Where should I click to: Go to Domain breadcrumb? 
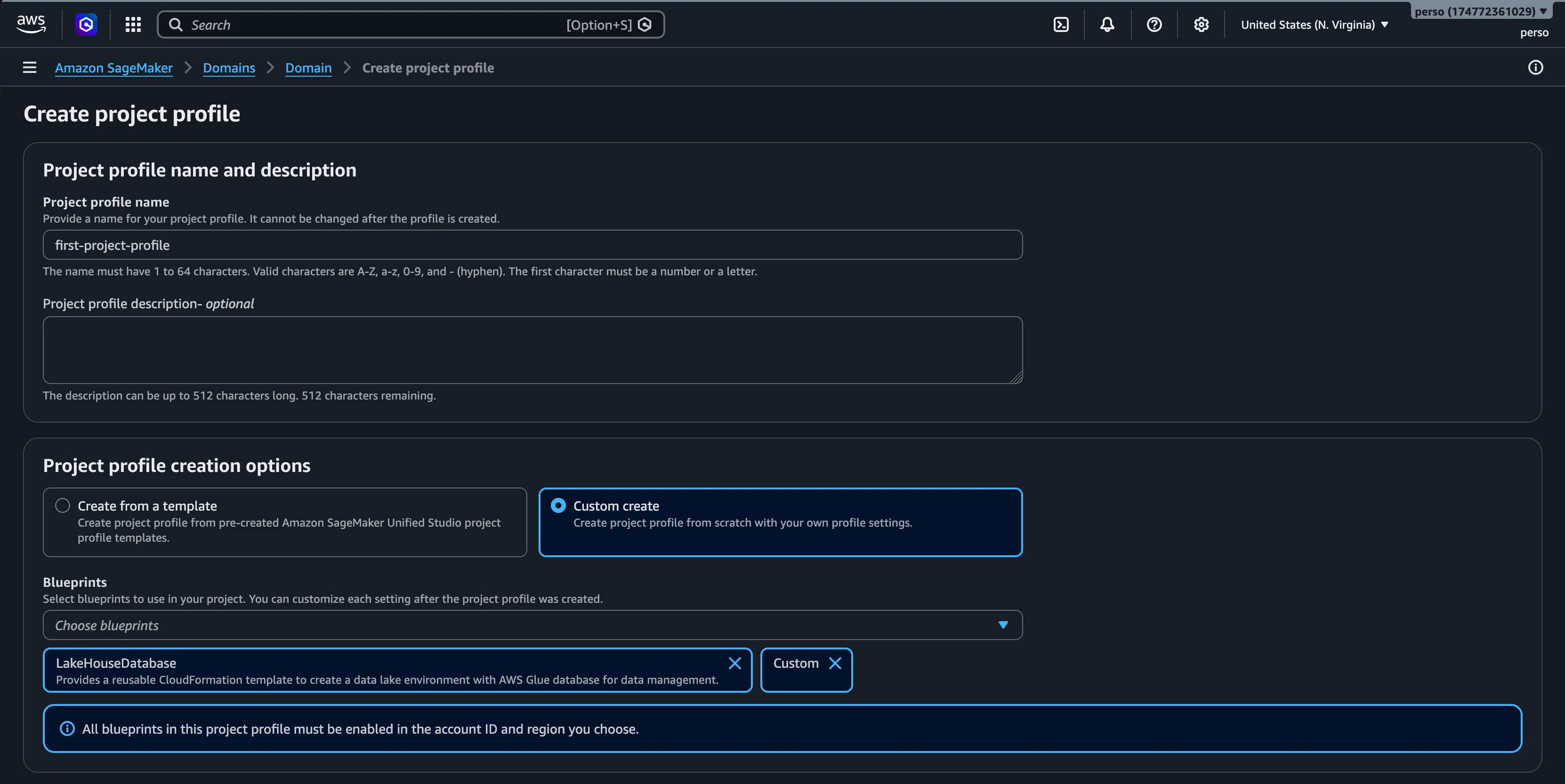(309, 67)
